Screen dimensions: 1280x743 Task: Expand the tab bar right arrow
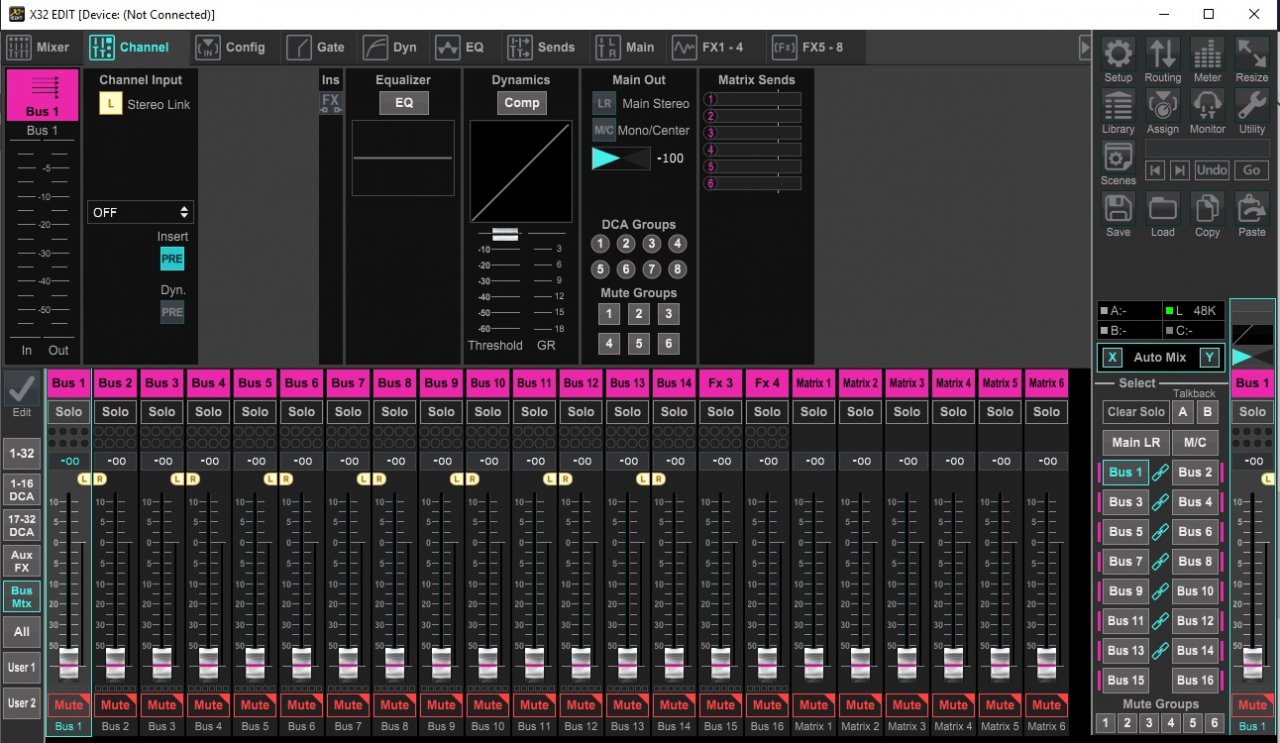pyautogui.click(x=1085, y=47)
